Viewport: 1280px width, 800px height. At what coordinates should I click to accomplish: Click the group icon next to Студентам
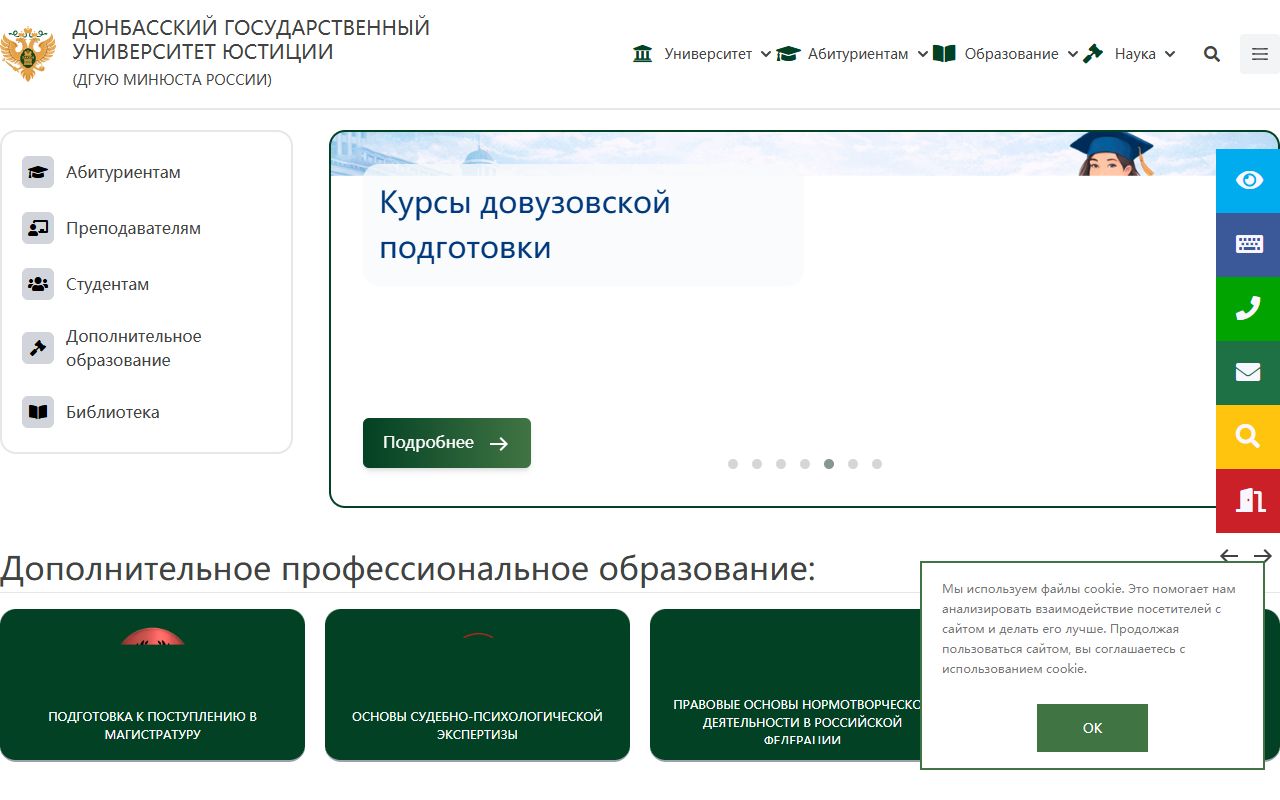click(x=38, y=284)
